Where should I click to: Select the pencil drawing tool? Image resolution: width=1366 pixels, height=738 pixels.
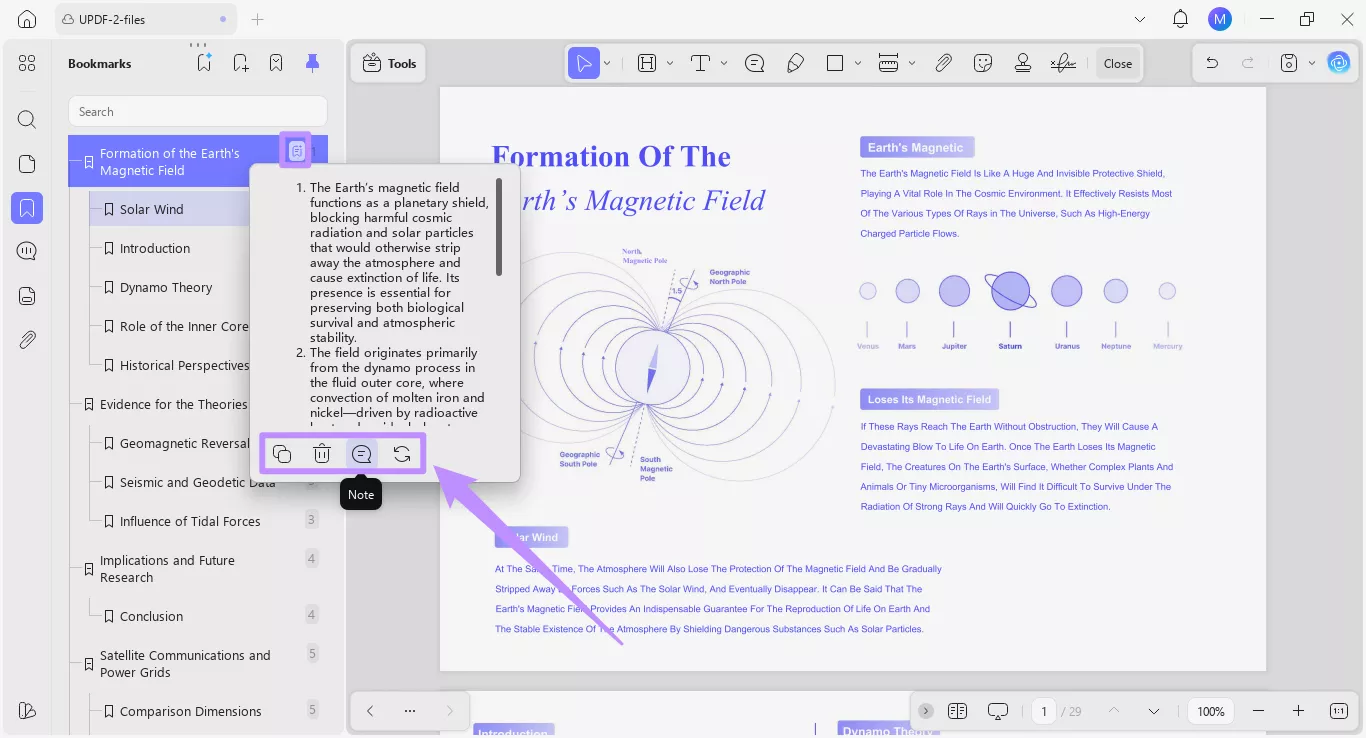[795, 63]
